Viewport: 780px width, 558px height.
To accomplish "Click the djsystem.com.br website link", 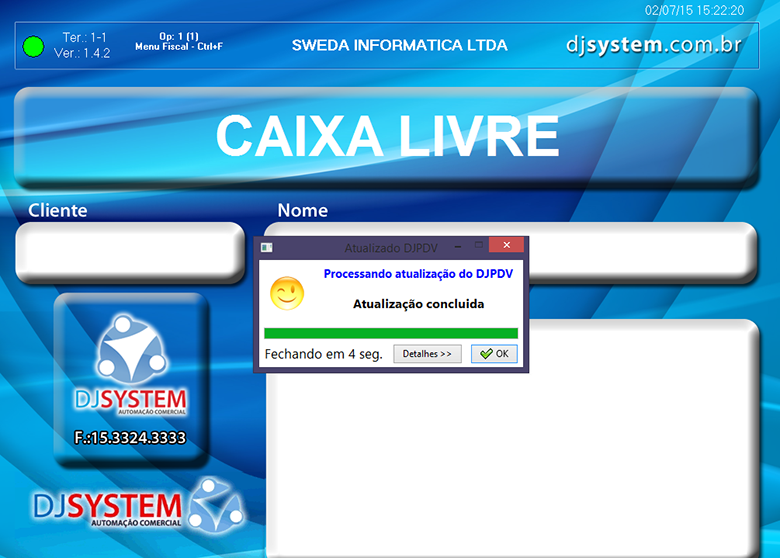I will point(653,45).
